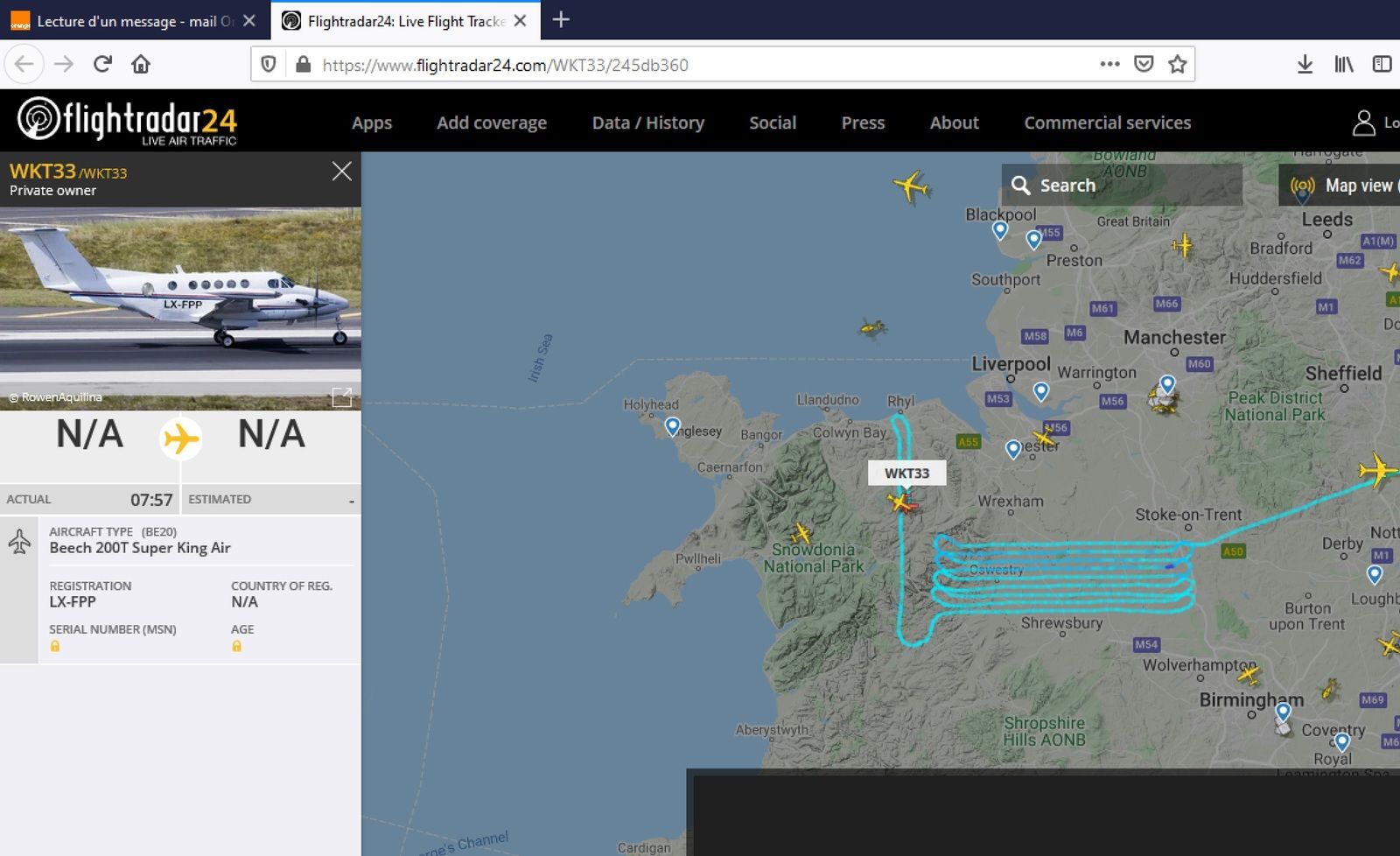The height and width of the screenshot is (856, 1400).
Task: Click the address bar URL
Action: [505, 65]
